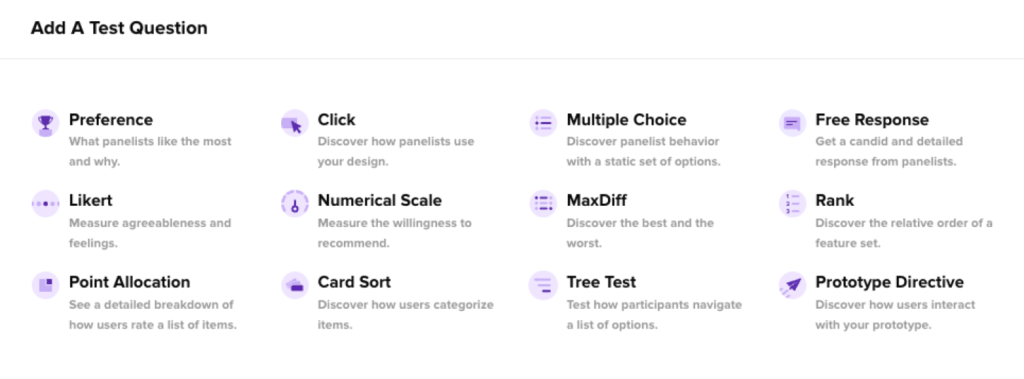This screenshot has height=379, width=1024.
Task: Click the Preference trophy icon
Action: click(45, 123)
